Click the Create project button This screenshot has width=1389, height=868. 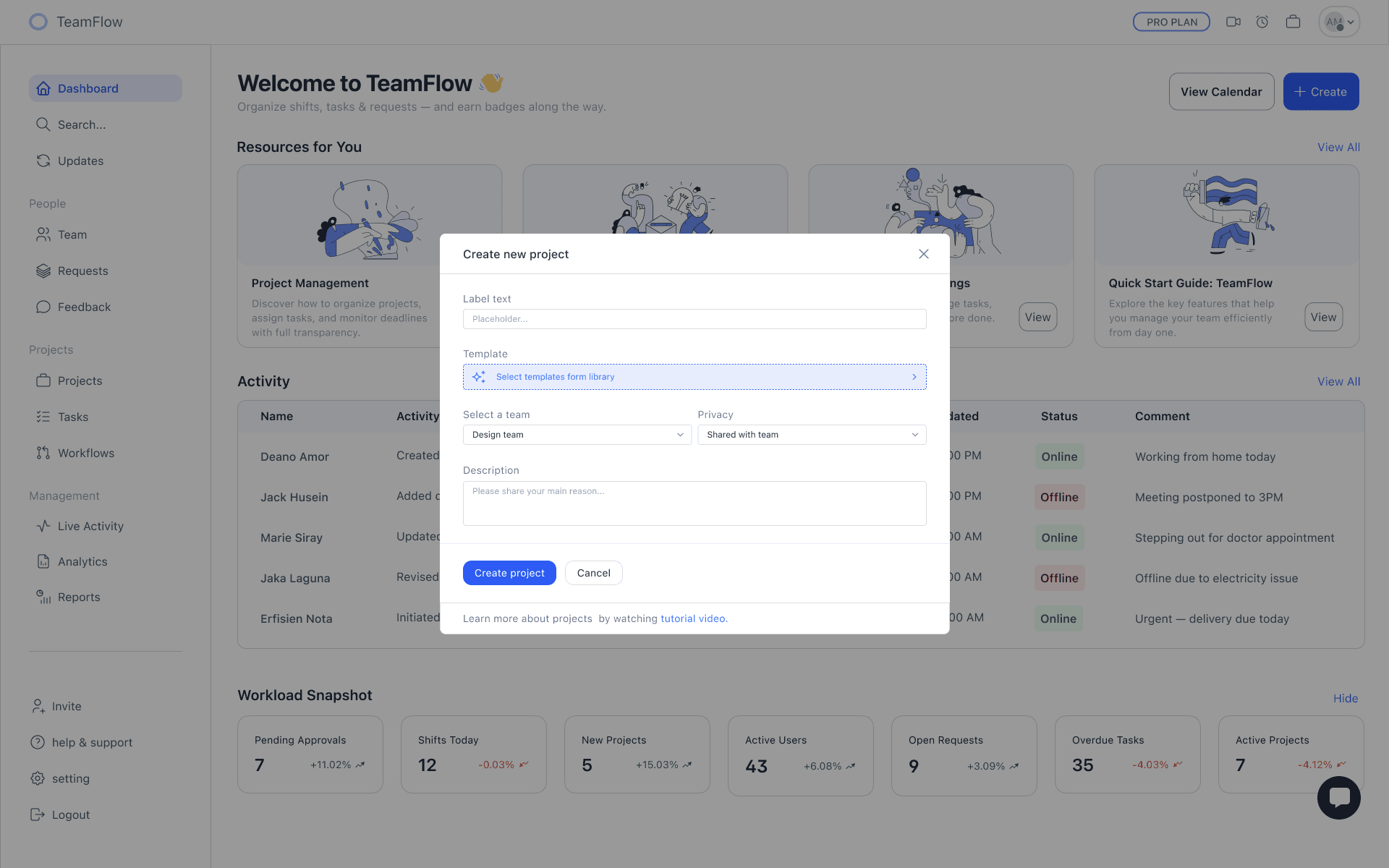(509, 573)
